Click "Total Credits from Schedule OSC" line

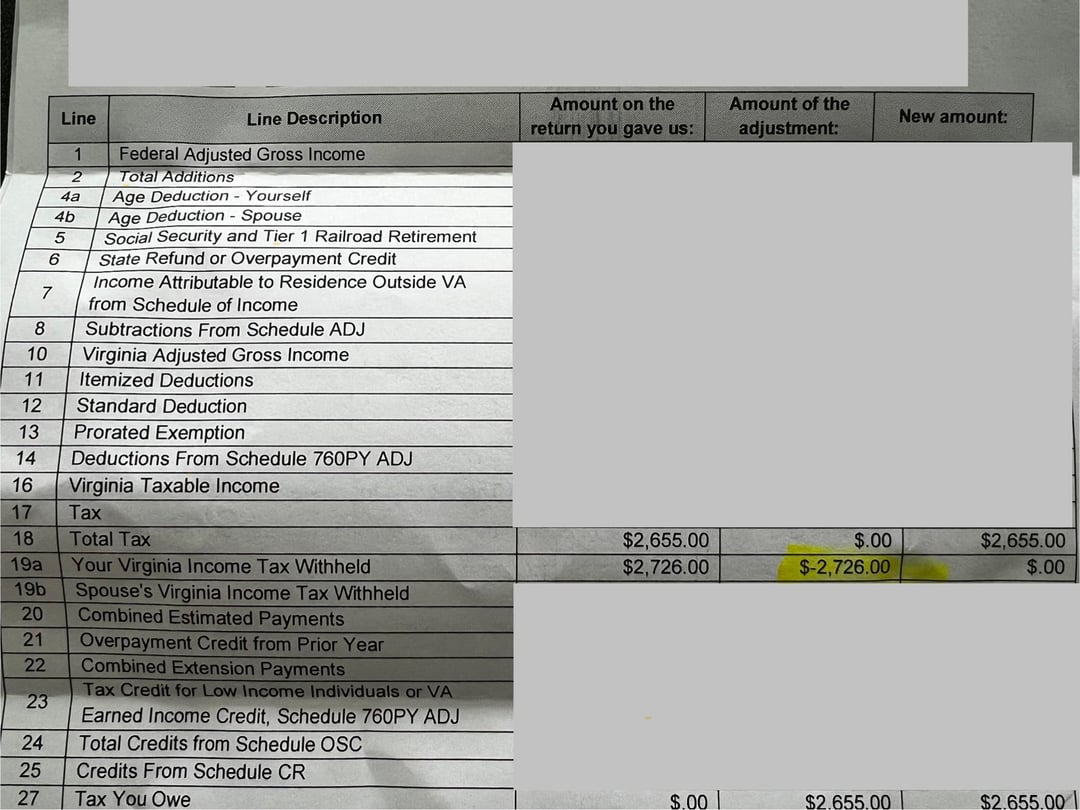(220, 744)
